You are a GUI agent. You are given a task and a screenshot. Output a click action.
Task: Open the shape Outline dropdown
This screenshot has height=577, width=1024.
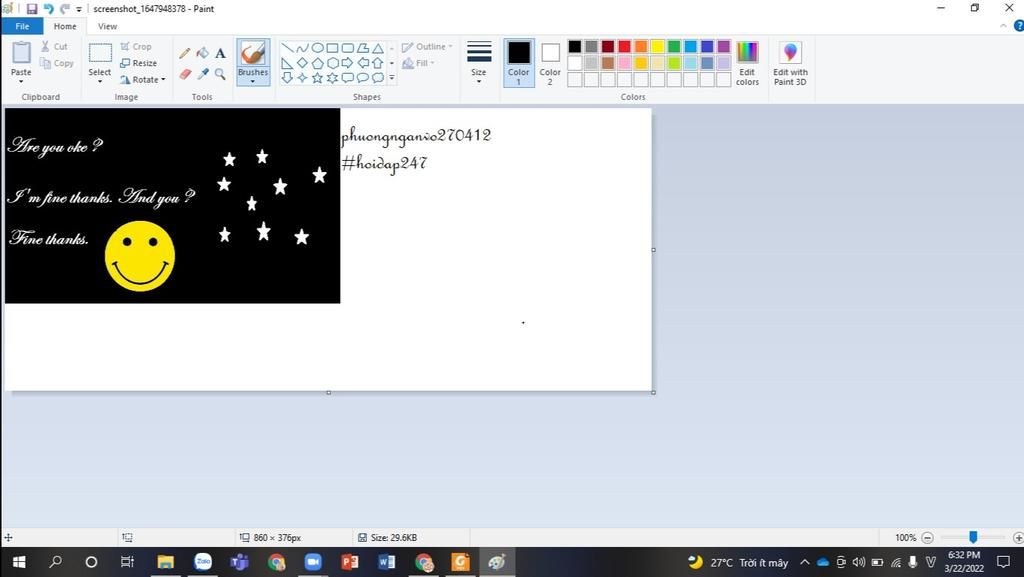[x=427, y=46]
